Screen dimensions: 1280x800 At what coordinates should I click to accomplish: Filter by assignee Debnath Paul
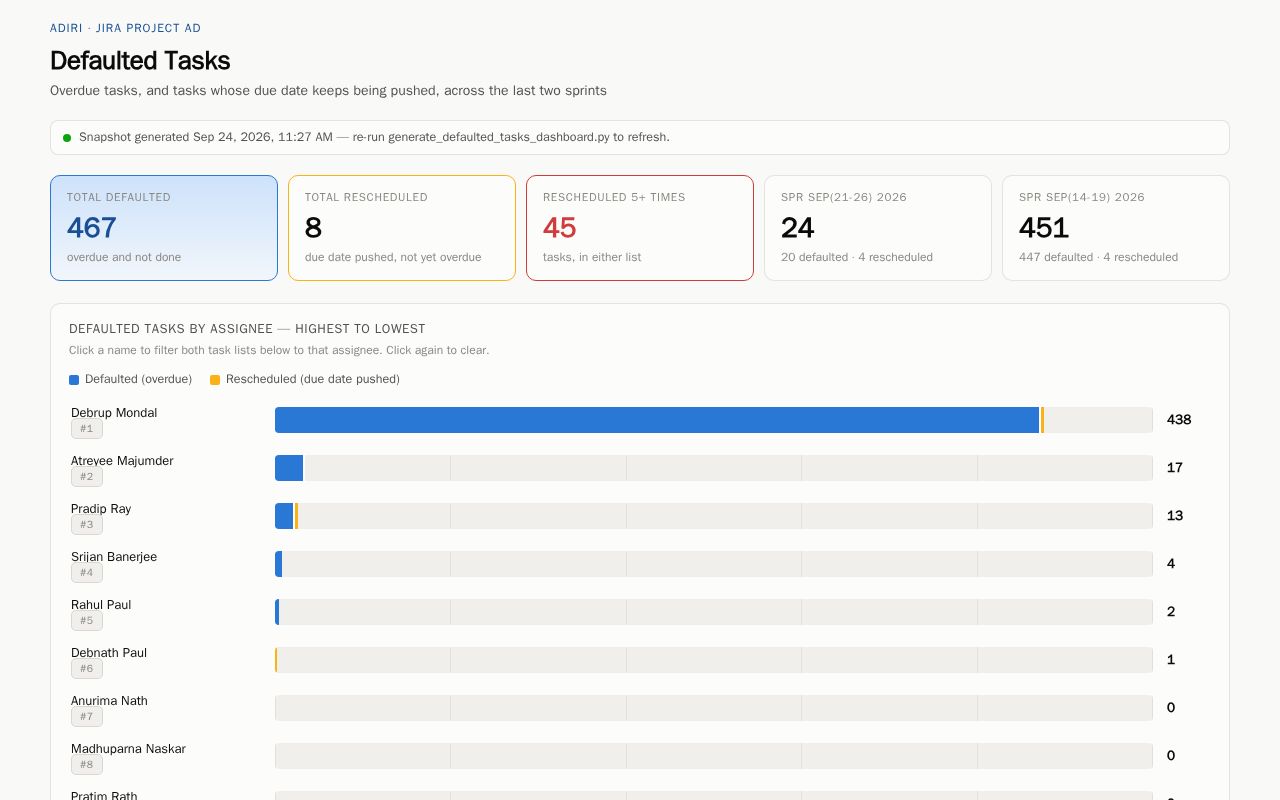click(x=109, y=653)
